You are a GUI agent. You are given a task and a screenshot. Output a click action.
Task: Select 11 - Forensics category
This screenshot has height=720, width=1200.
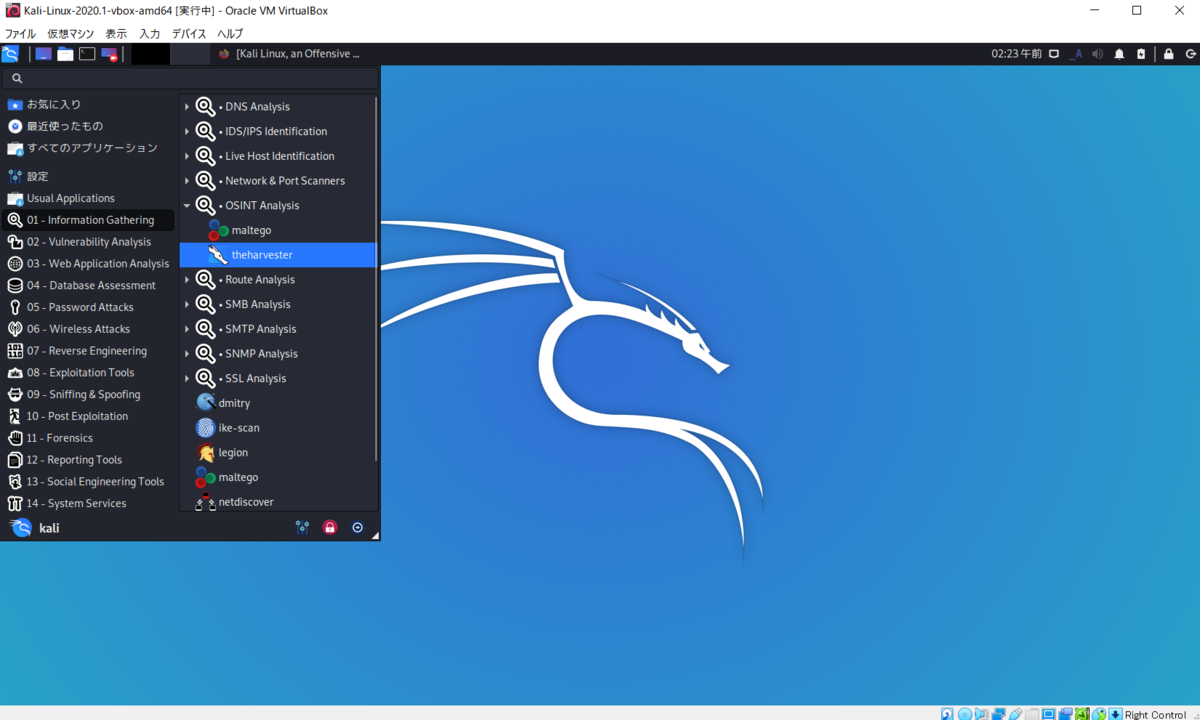tap(89, 438)
